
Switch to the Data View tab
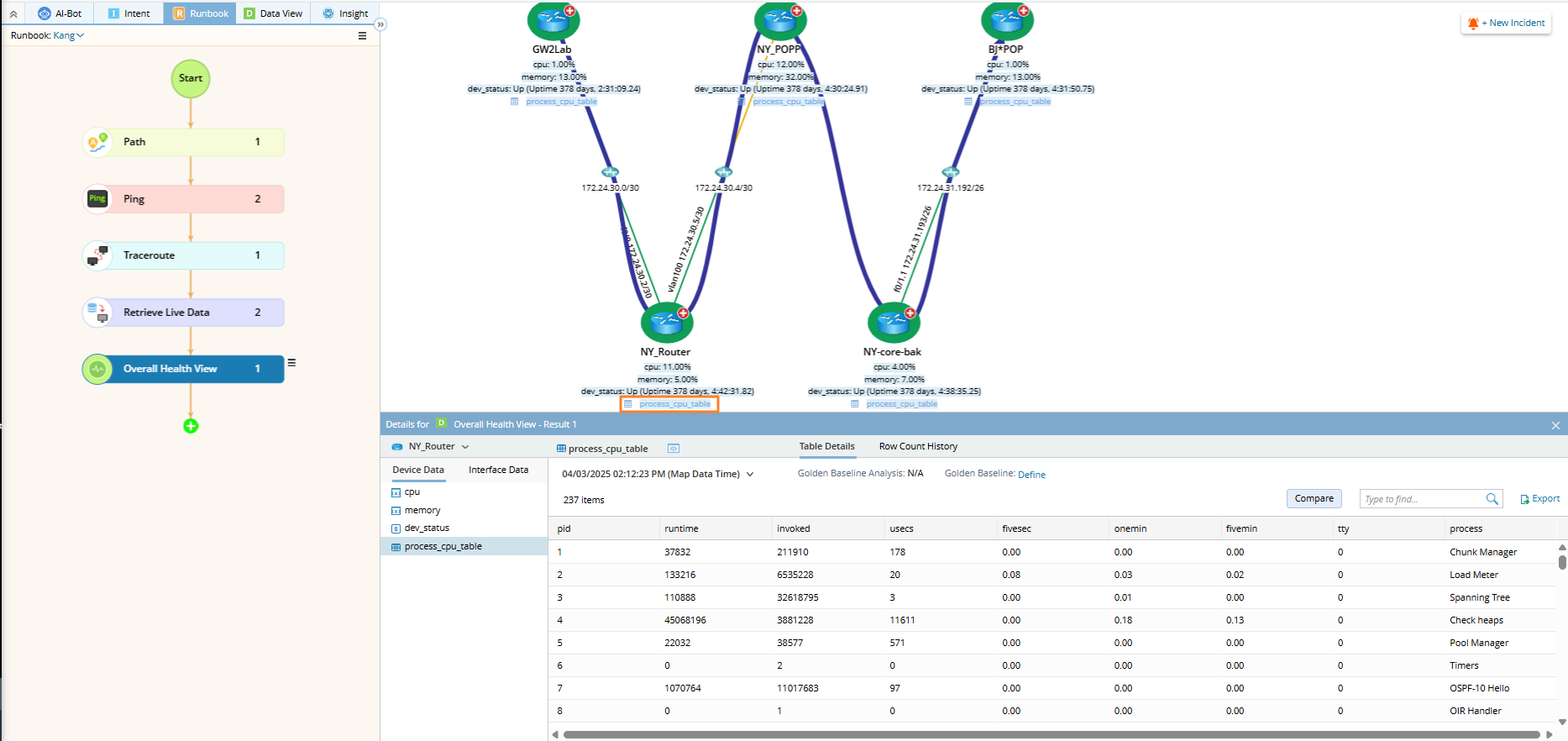click(273, 13)
